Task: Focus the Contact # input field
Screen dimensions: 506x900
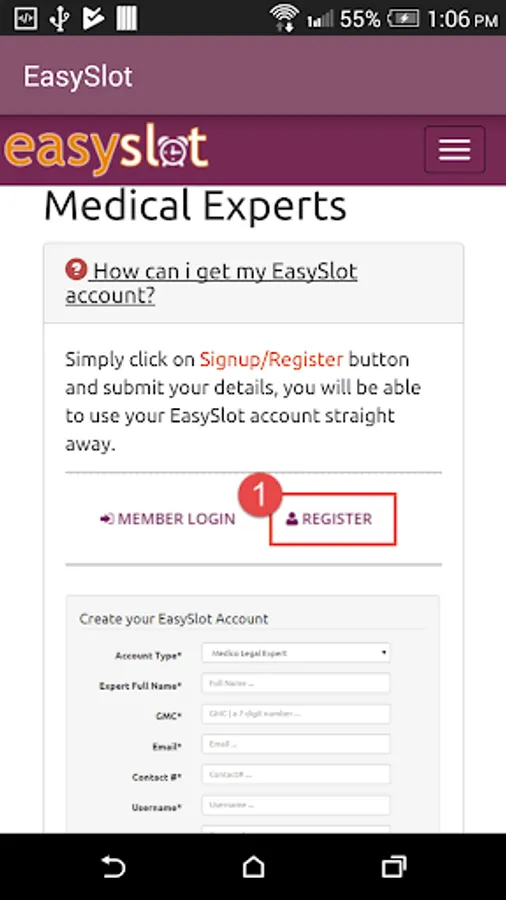Action: (x=295, y=774)
